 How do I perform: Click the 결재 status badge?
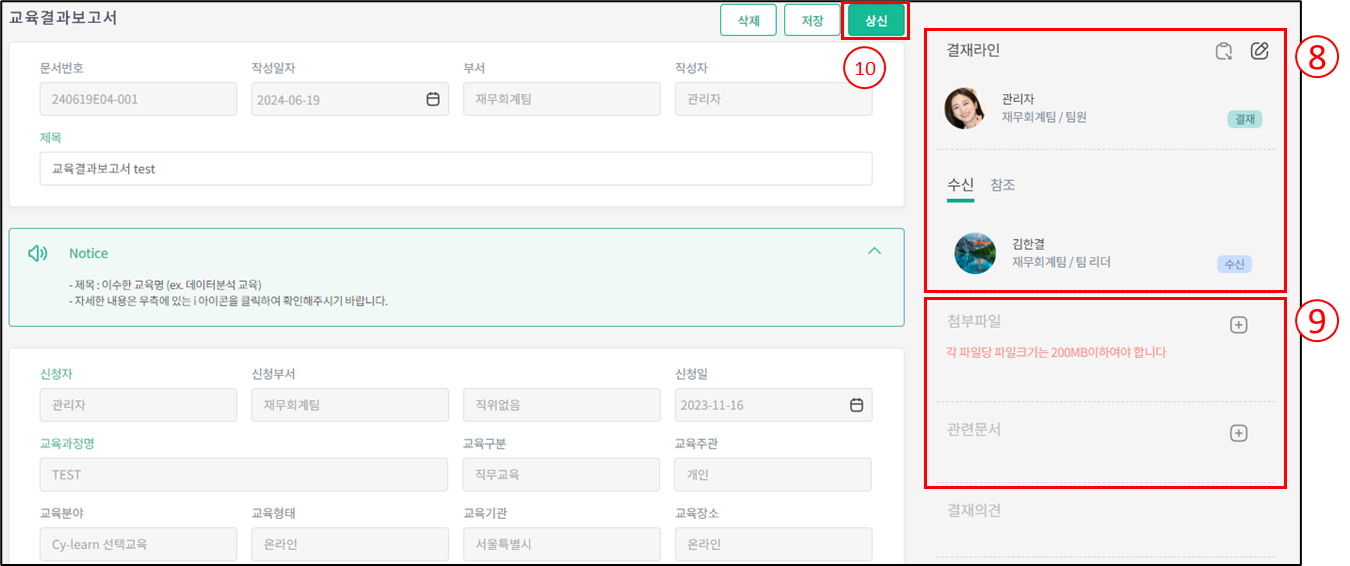1244,119
